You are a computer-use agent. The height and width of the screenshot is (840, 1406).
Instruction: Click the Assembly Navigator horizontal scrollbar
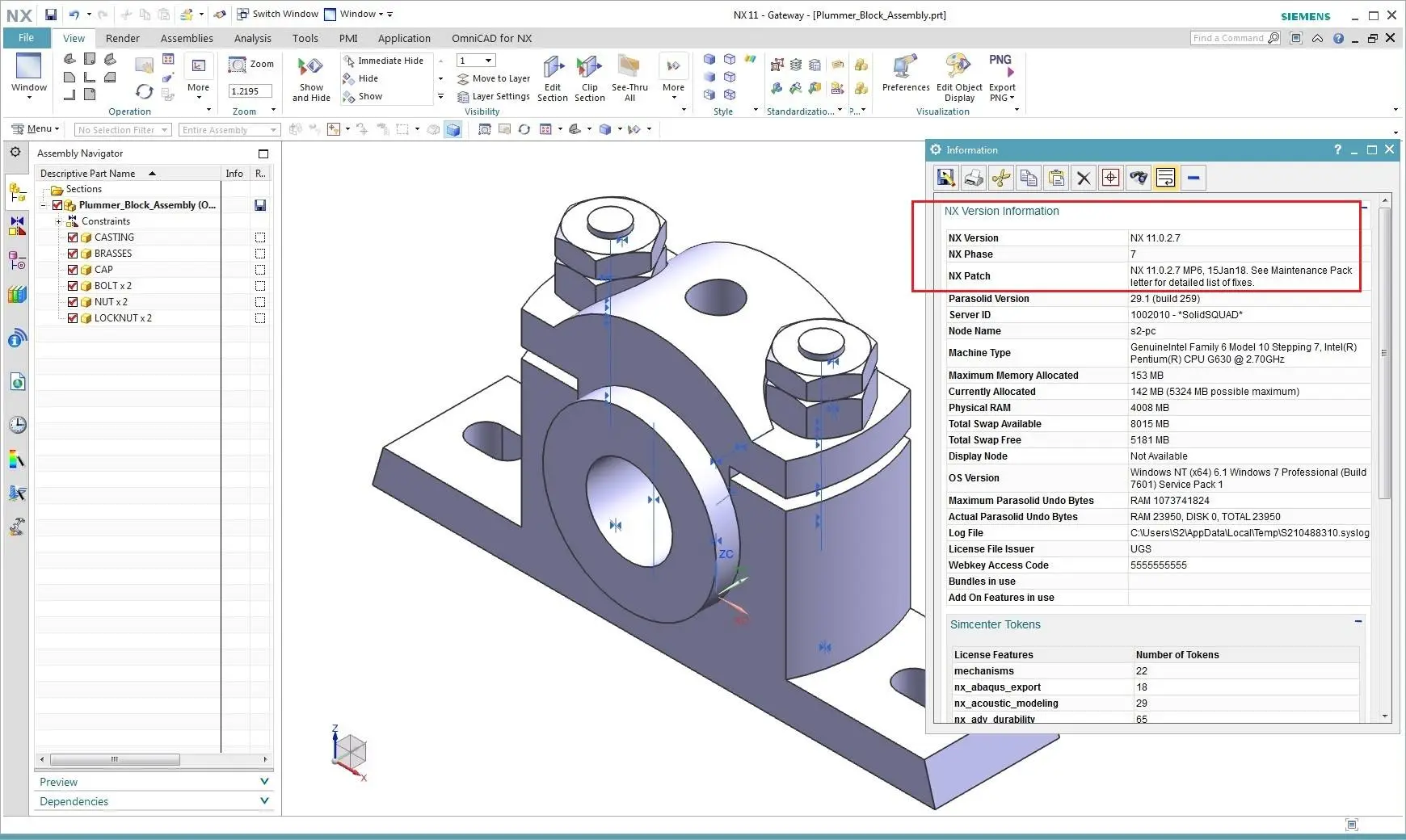(x=115, y=759)
